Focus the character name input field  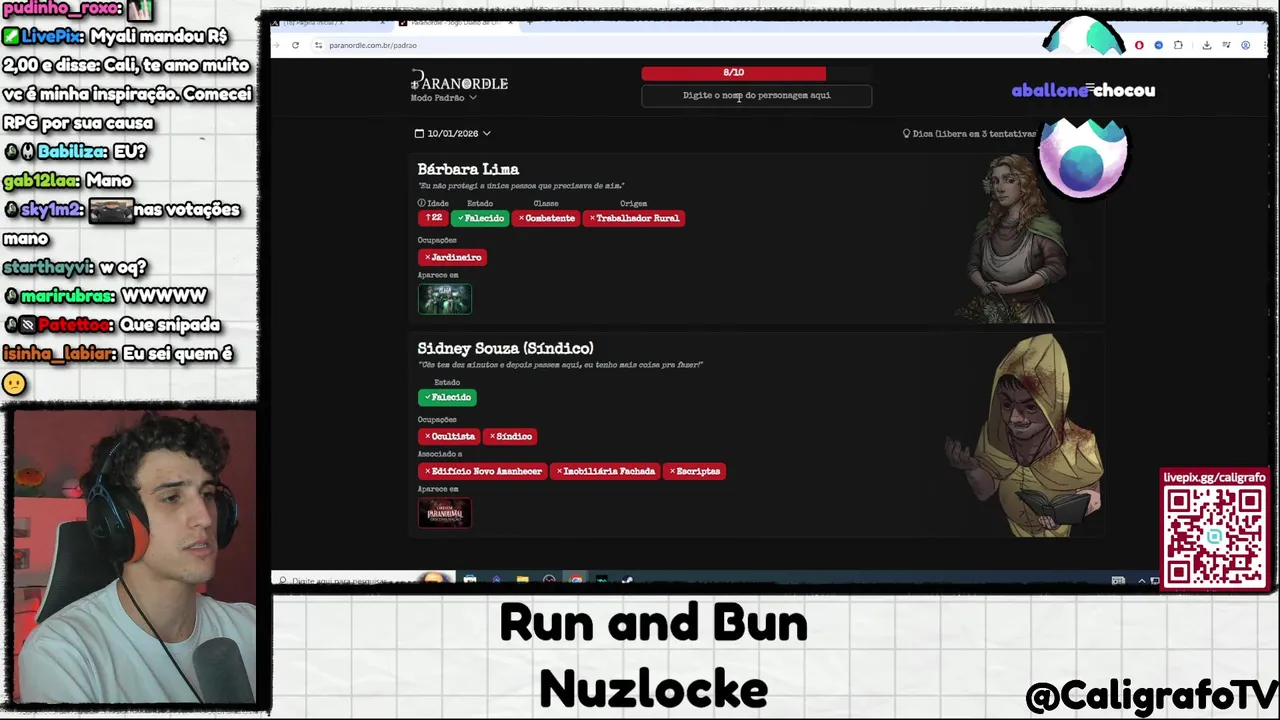pyautogui.click(x=757, y=96)
